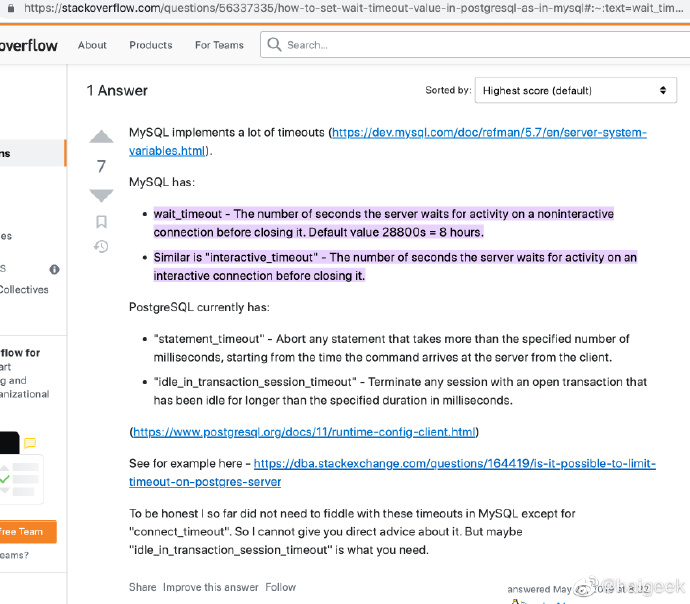Viewport: 690px width, 604px height.
Task: Click the search magnifier icon
Action: click(274, 44)
